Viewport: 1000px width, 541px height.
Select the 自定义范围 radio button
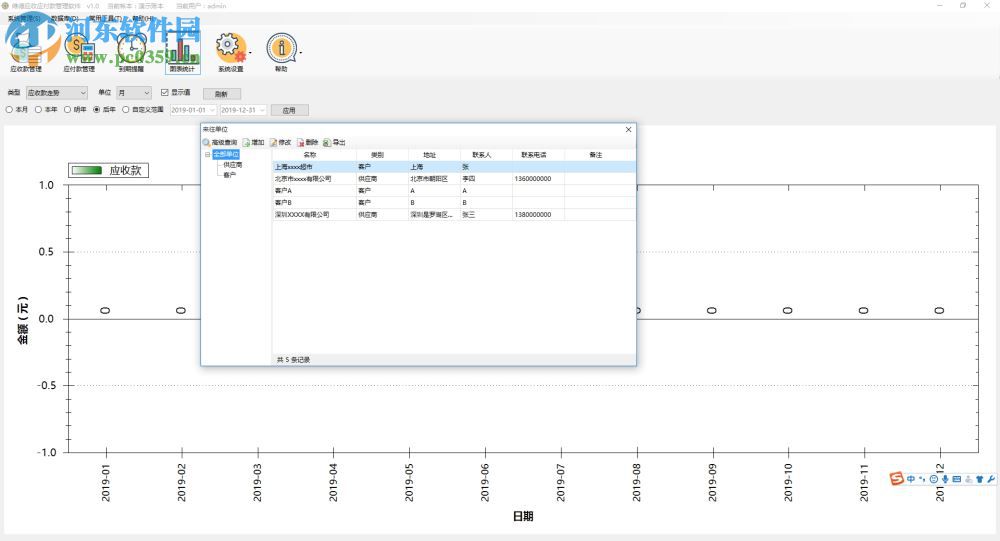(x=125, y=110)
